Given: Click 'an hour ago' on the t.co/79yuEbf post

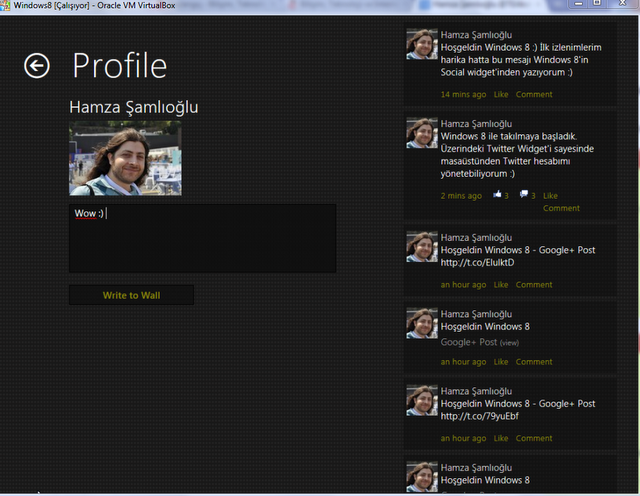Looking at the screenshot, I should click(x=463, y=438).
